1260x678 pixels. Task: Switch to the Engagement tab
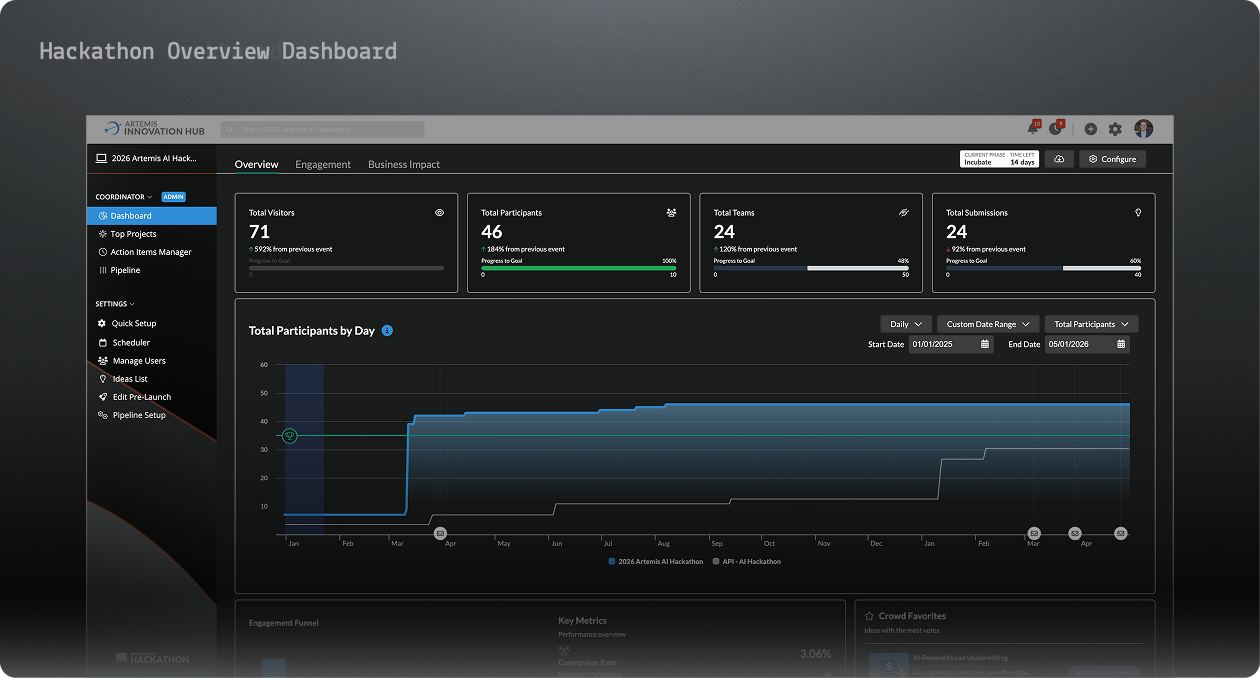click(323, 164)
